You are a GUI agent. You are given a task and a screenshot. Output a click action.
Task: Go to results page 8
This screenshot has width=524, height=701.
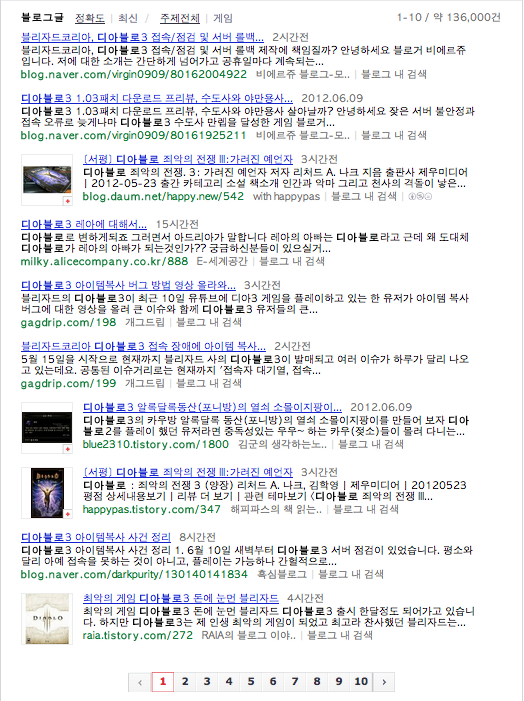(317, 682)
